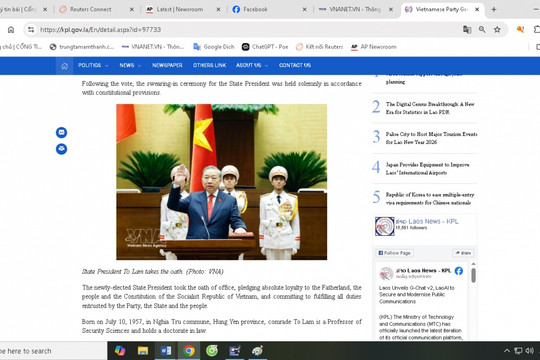Open the site information icon in address bar
540x360 pixels.
coord(31,30)
